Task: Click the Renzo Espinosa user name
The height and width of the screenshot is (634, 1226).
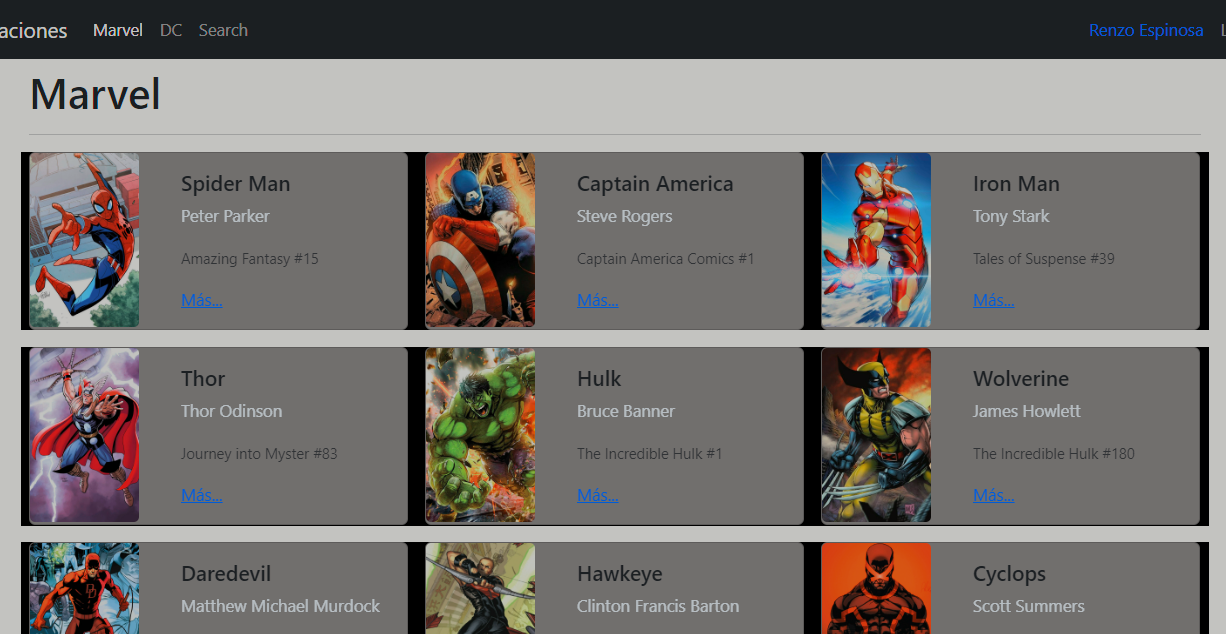Action: [1146, 30]
